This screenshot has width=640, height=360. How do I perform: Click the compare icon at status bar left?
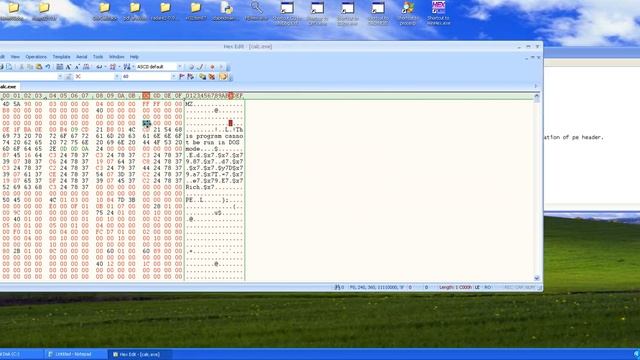click(338, 287)
